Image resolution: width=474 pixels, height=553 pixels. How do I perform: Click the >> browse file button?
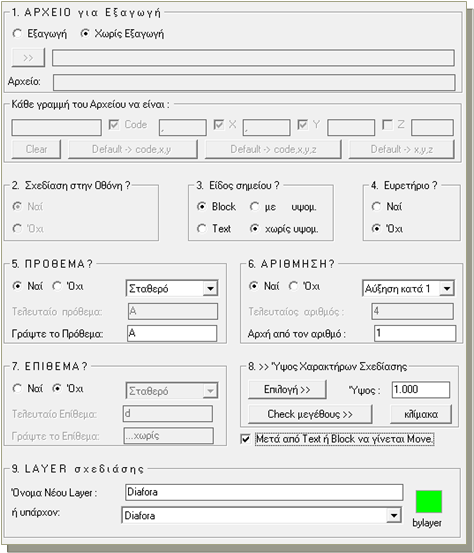[x=28, y=58]
